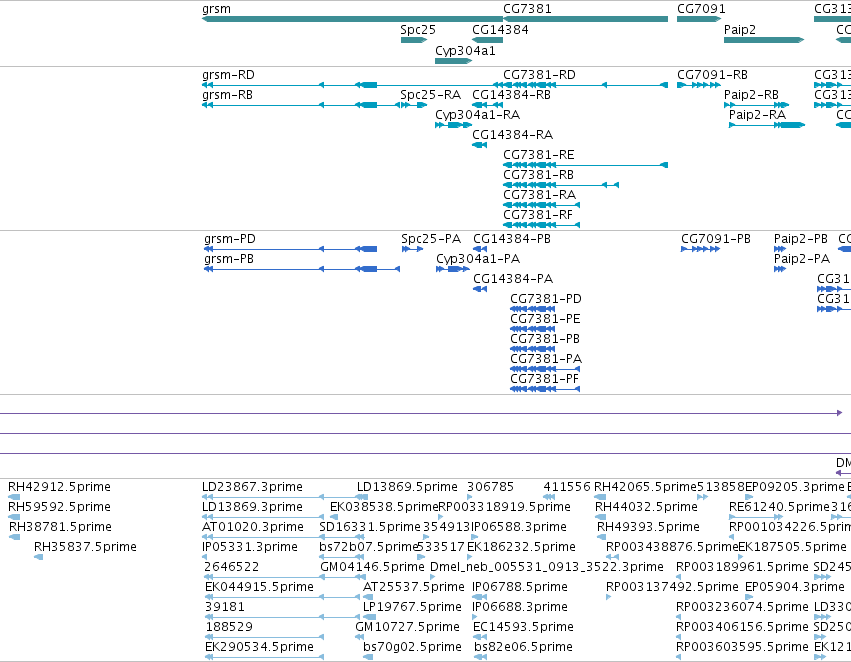The image size is (851, 662).
Task: Click EST label EC14593.5prime
Action: click(x=523, y=627)
